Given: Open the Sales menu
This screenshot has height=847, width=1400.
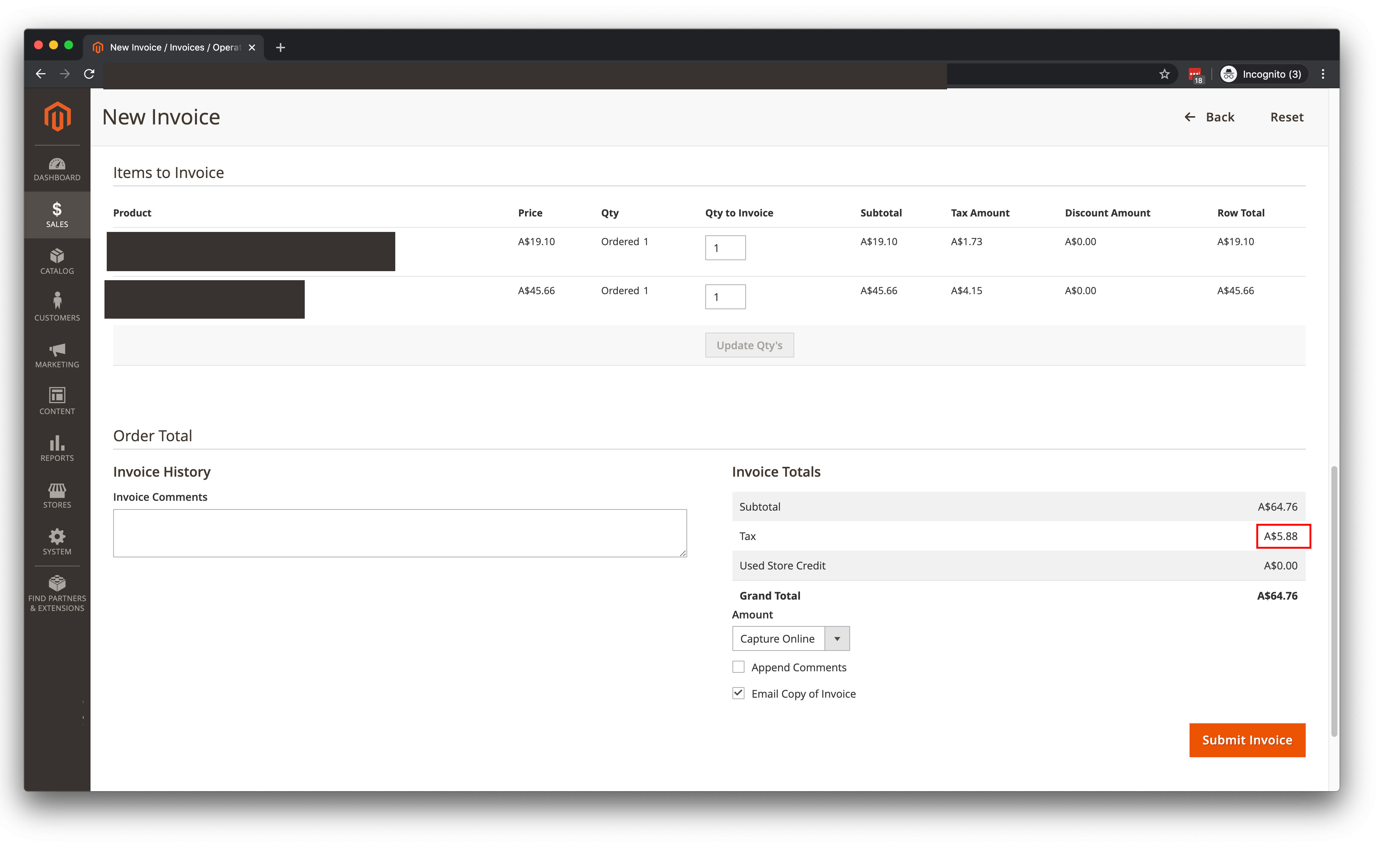Looking at the screenshot, I should (57, 215).
